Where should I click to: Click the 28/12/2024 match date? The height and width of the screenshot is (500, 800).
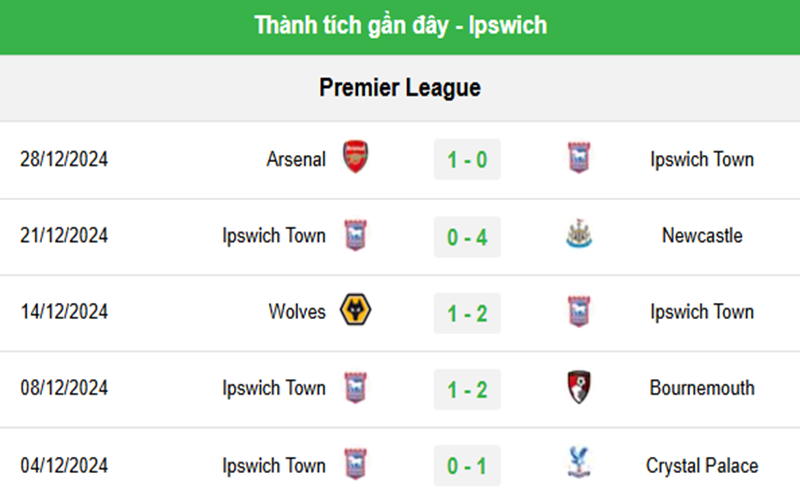(64, 159)
